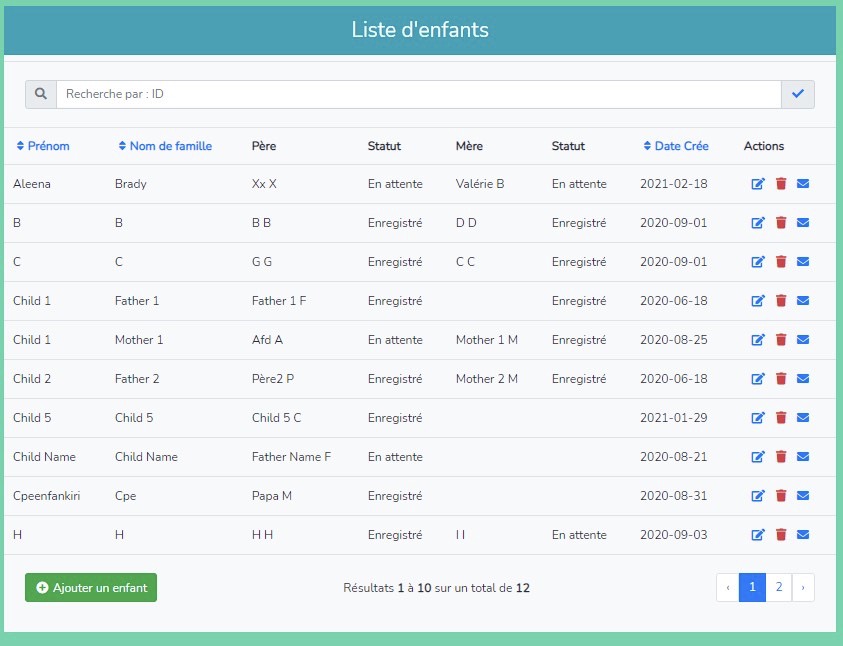Viewport: 843px width, 646px height.
Task: Open edit for Child 1 Mother 1 row
Action: (x=758, y=340)
